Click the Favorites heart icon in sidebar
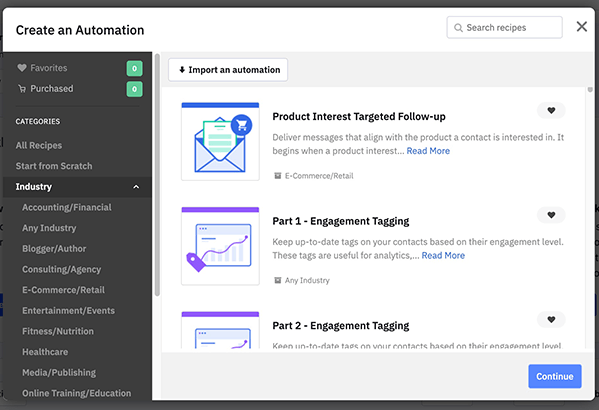Image resolution: width=599 pixels, height=410 pixels. tap(22, 68)
